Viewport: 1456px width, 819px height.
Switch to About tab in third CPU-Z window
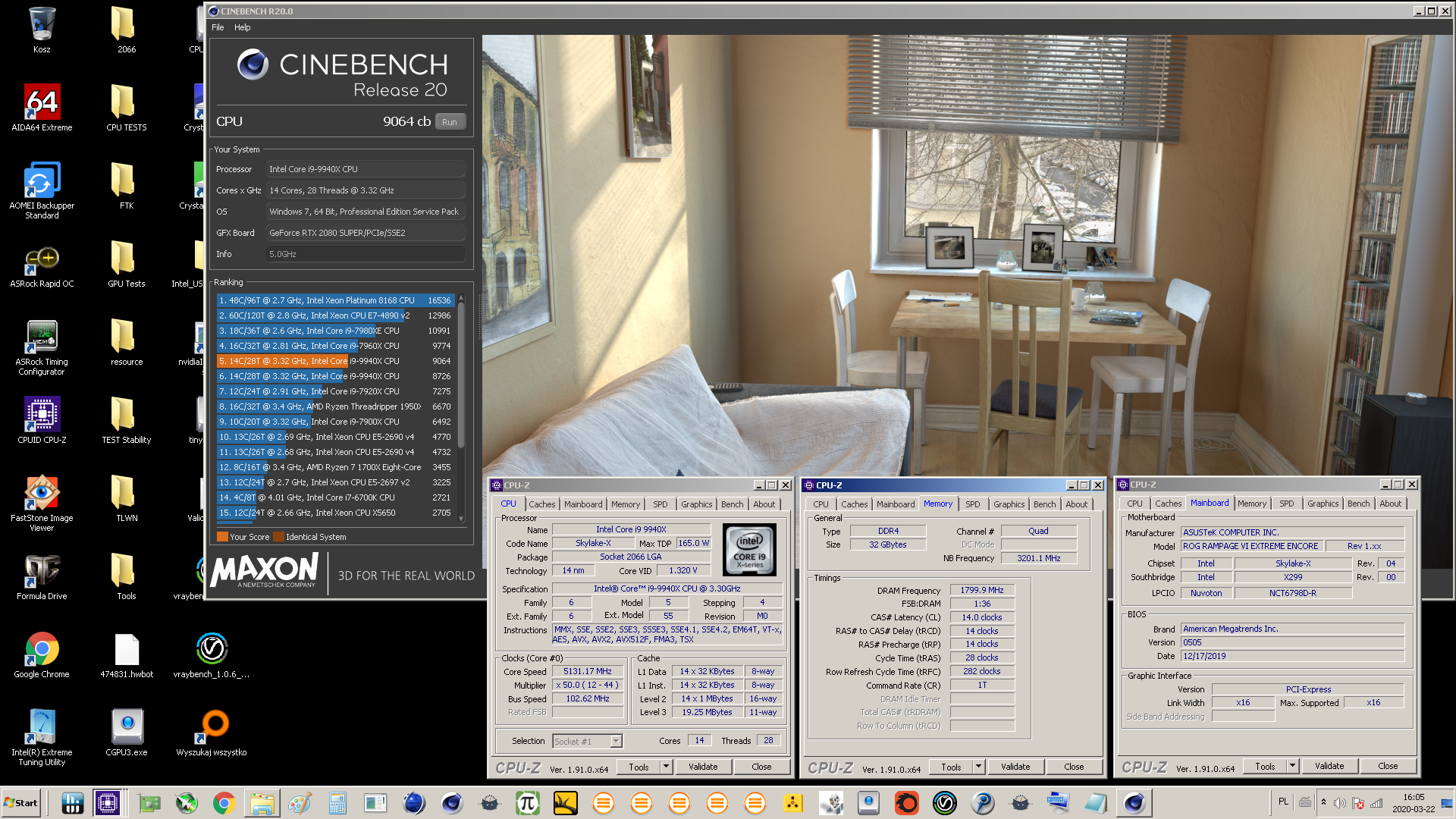(x=1390, y=504)
